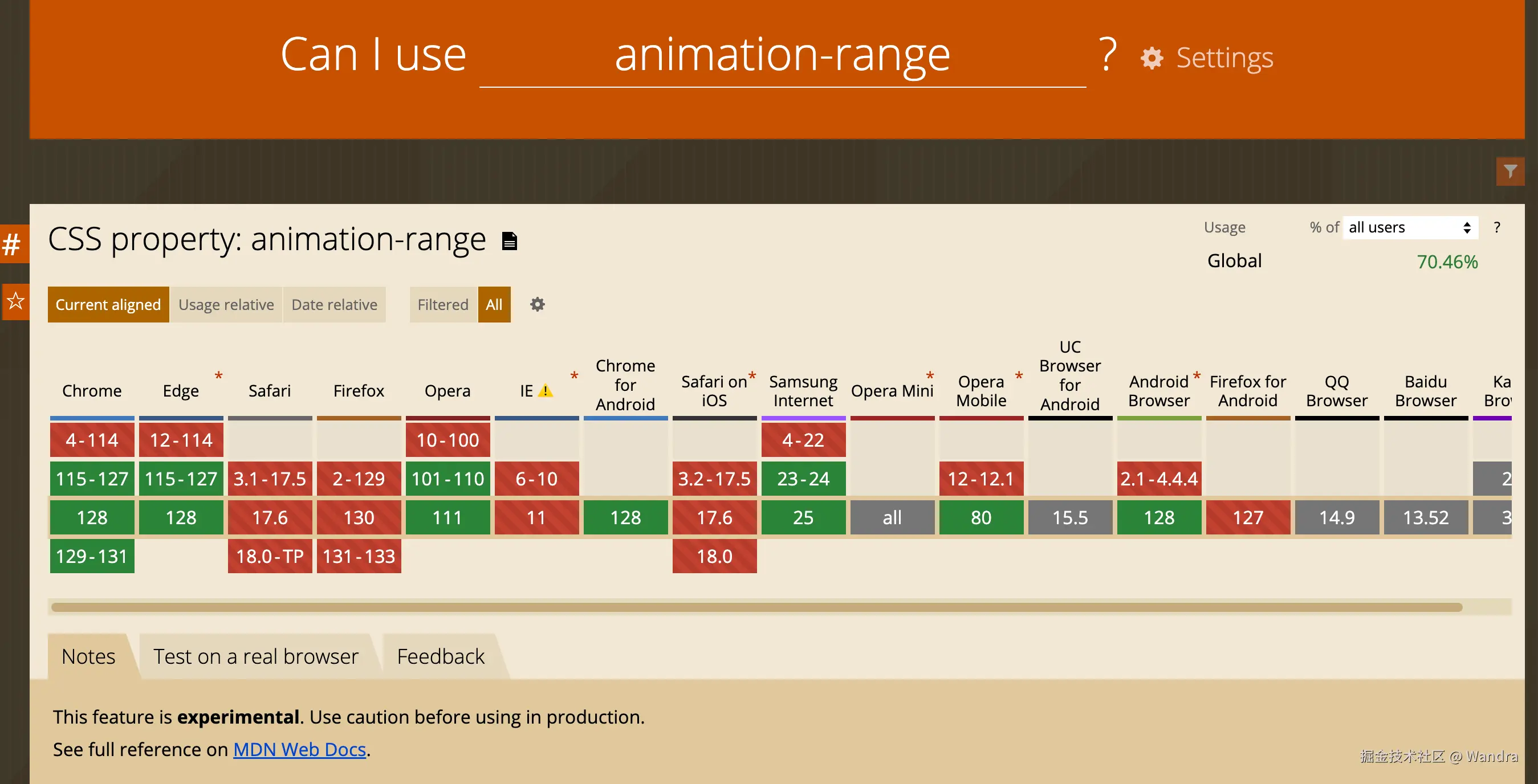
Task: Open the Feedback tab
Action: (441, 656)
